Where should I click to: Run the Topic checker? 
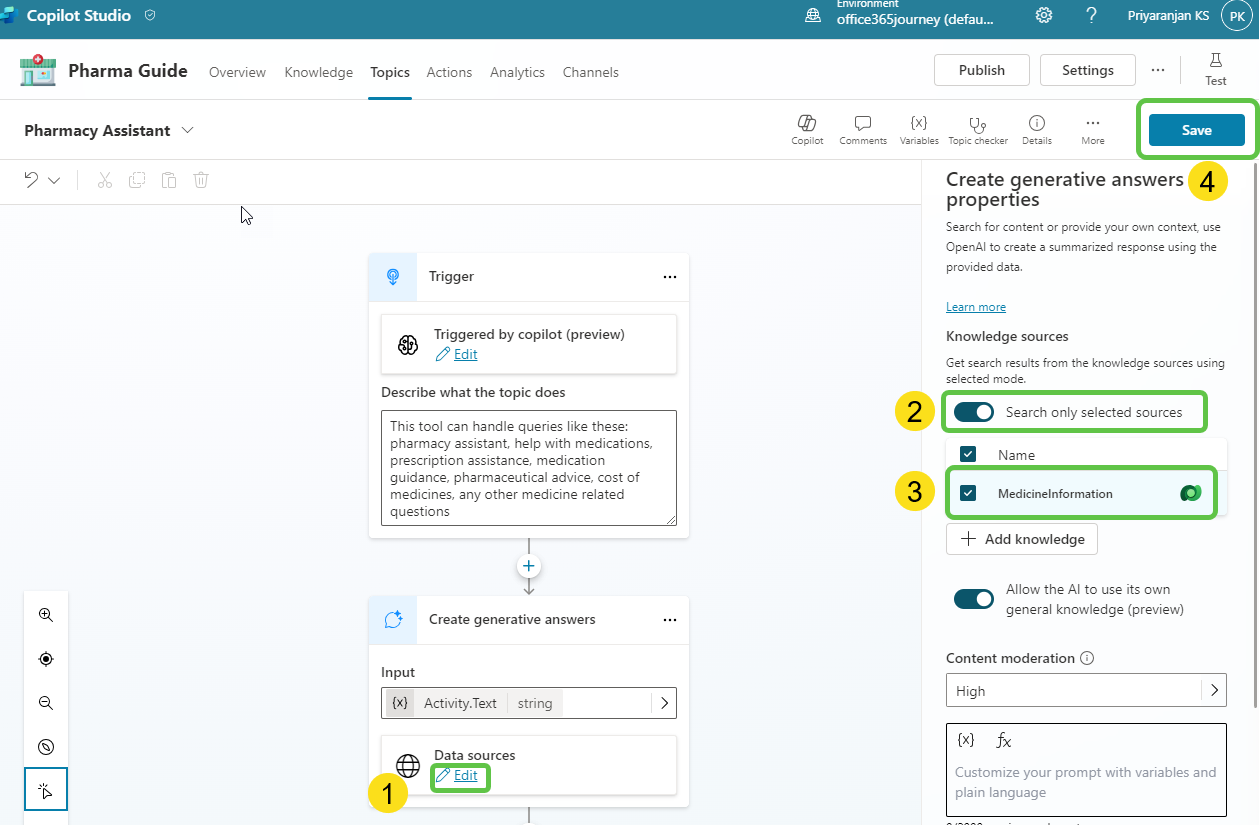pyautogui.click(x=977, y=124)
